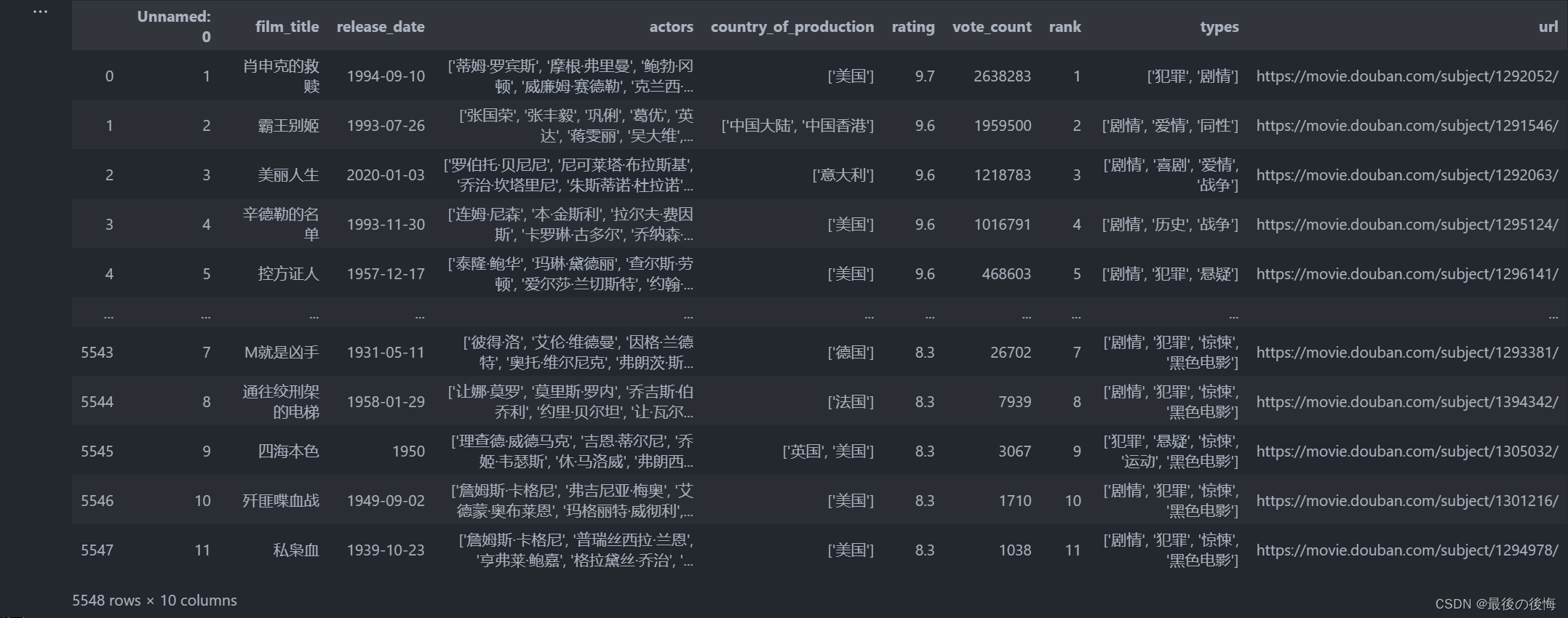Image resolution: width=1568 pixels, height=618 pixels.
Task: Select film title 歼匪喋血战
Action: click(281, 501)
